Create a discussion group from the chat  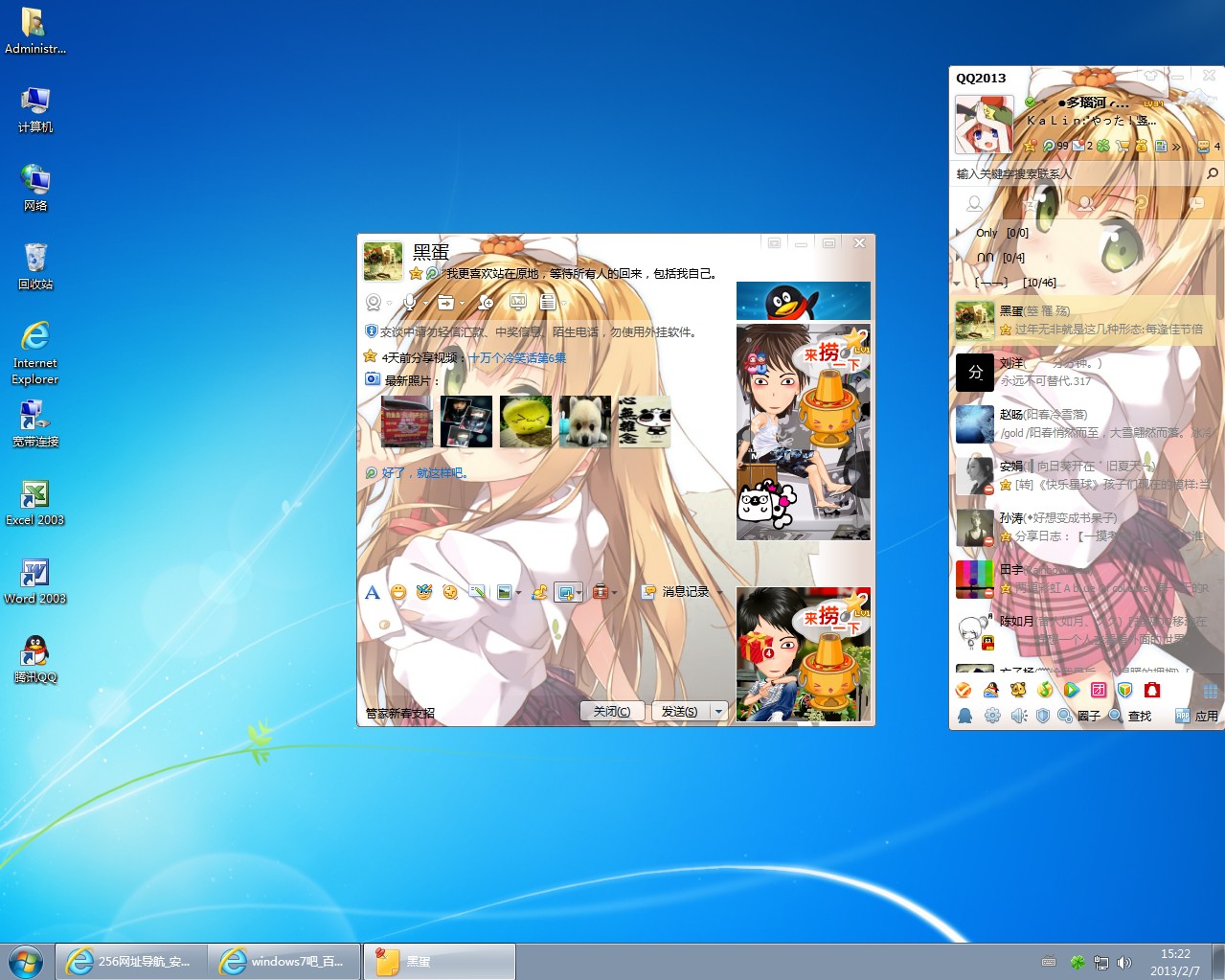(486, 303)
